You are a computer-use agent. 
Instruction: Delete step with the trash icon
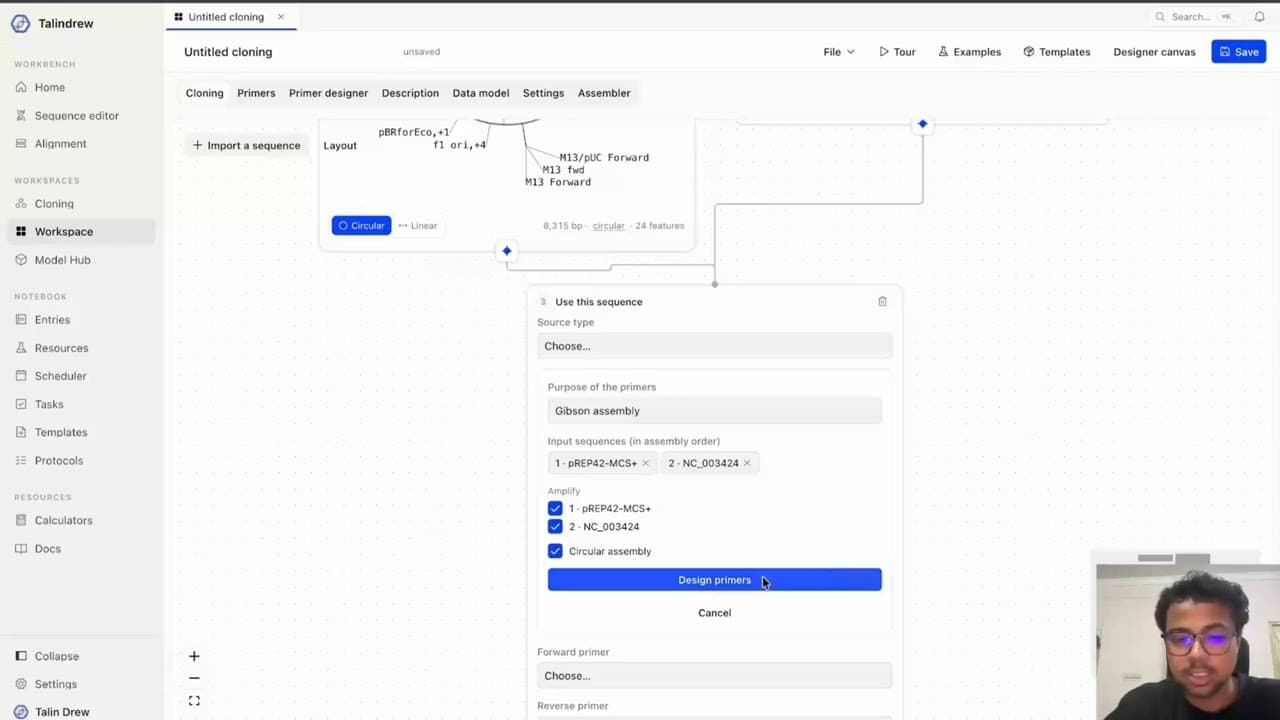(882, 301)
